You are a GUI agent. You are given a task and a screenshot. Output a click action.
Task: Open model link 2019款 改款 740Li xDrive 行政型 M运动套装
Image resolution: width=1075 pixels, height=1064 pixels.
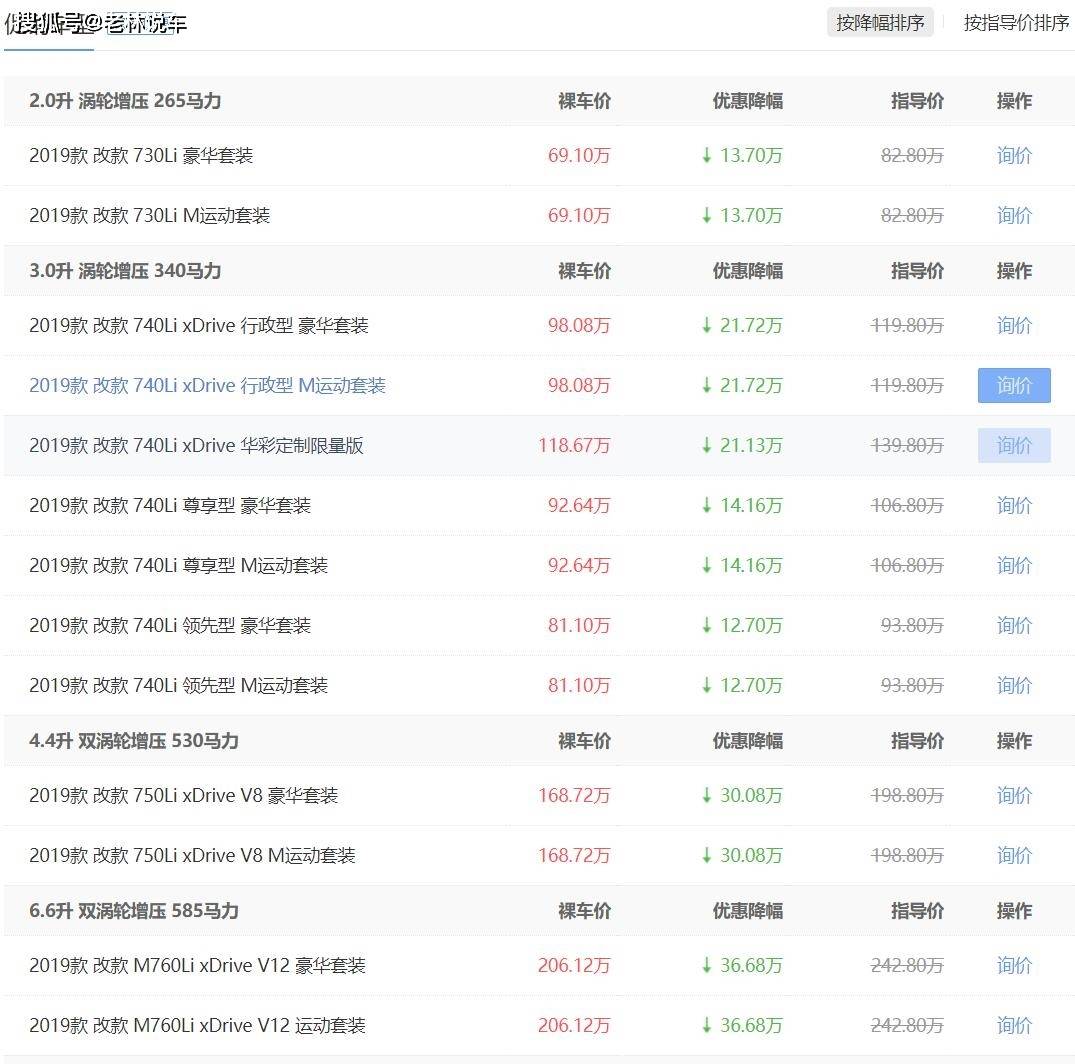point(207,386)
